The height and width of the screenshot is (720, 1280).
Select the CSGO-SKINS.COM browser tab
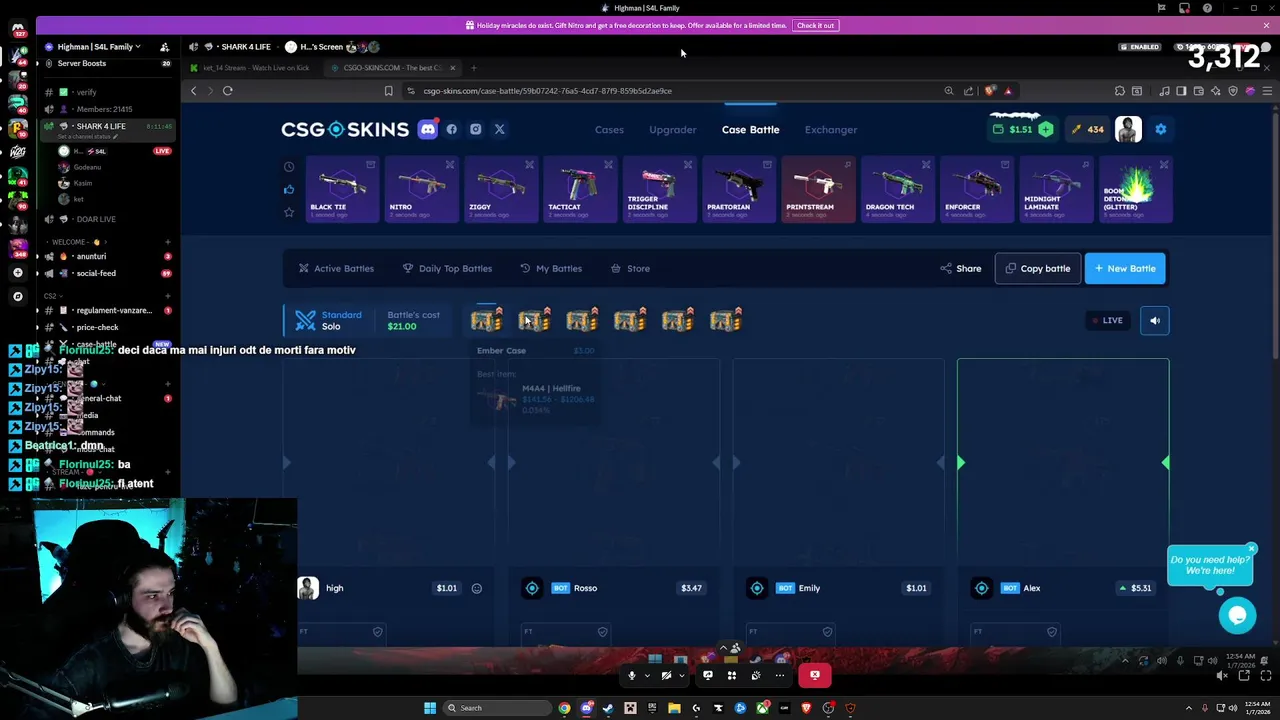click(393, 68)
